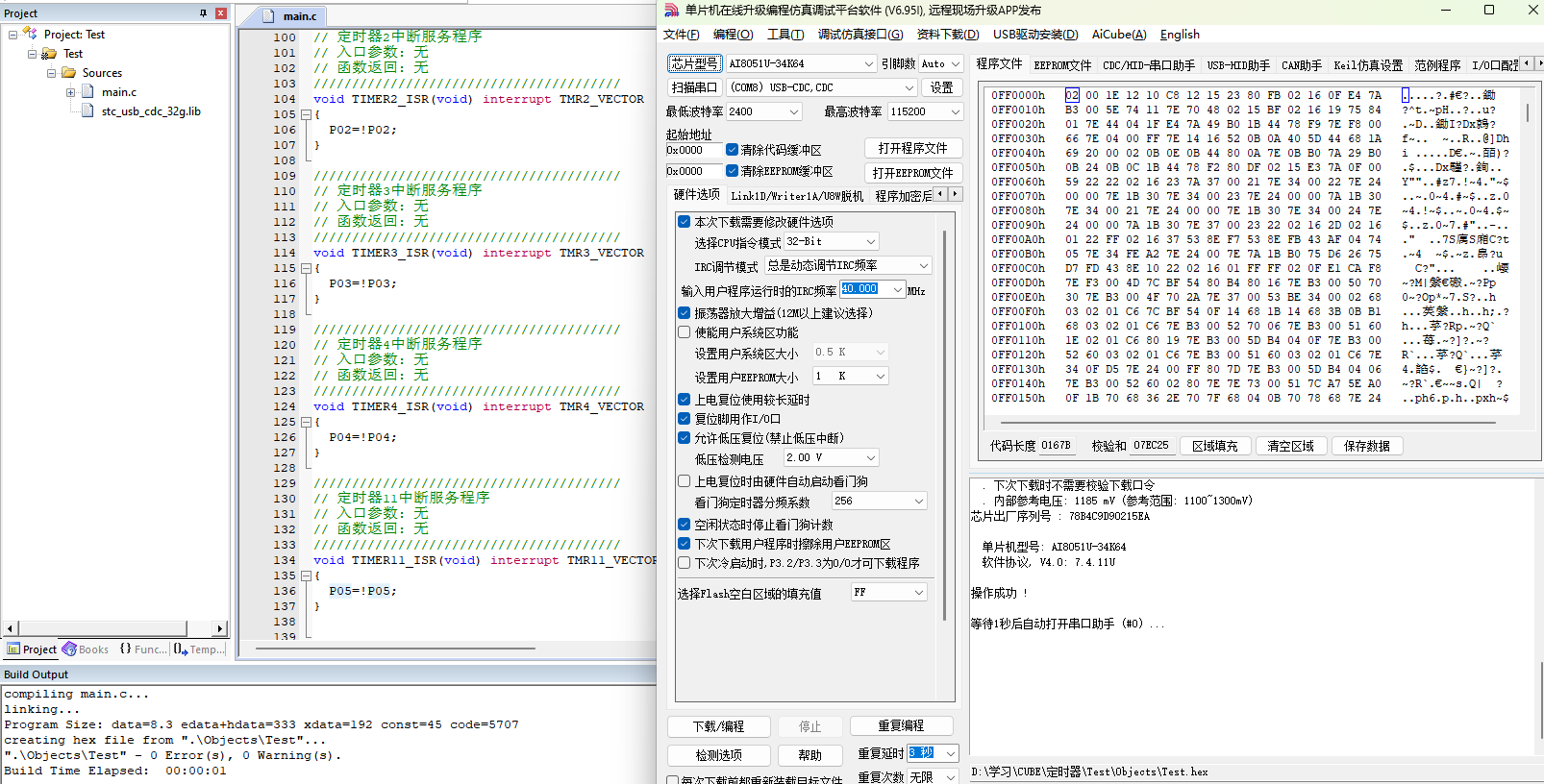
Task: Open the 资料下载(D) menu
Action: [948, 35]
